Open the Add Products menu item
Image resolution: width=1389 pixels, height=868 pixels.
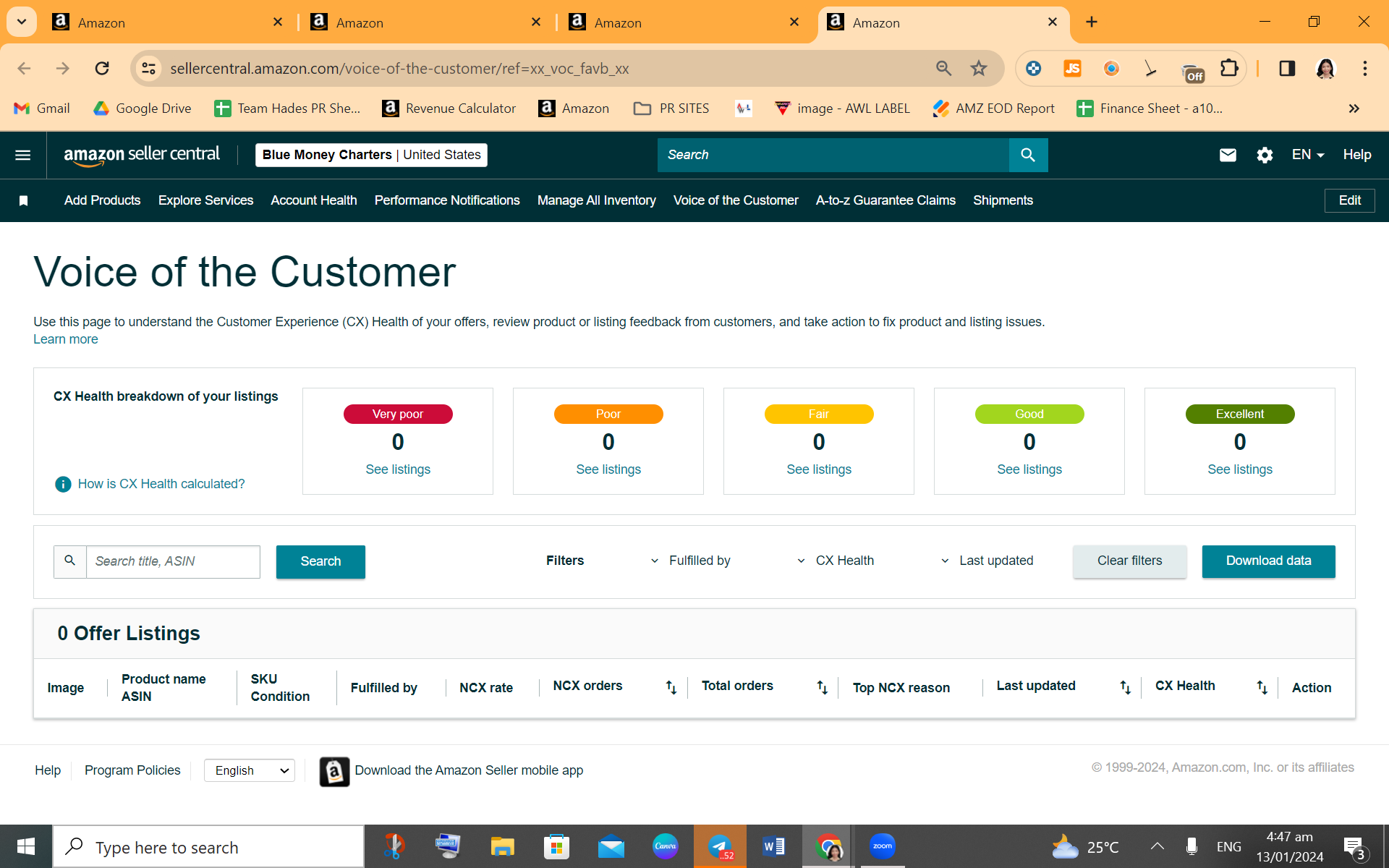tap(102, 200)
